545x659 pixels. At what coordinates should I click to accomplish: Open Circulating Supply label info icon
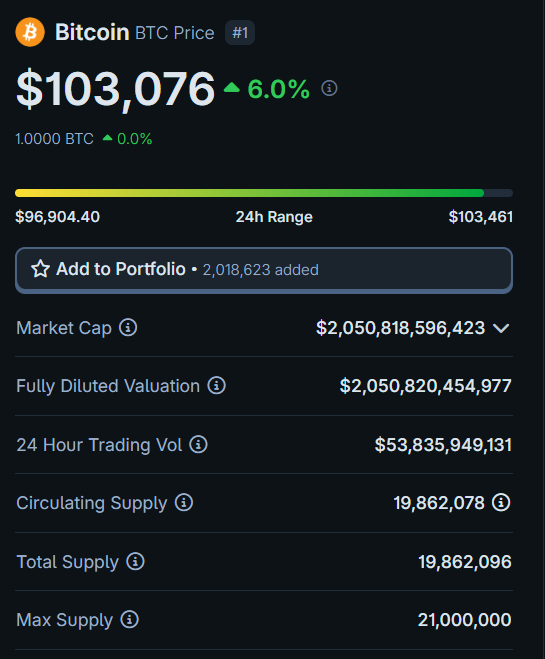pos(184,502)
